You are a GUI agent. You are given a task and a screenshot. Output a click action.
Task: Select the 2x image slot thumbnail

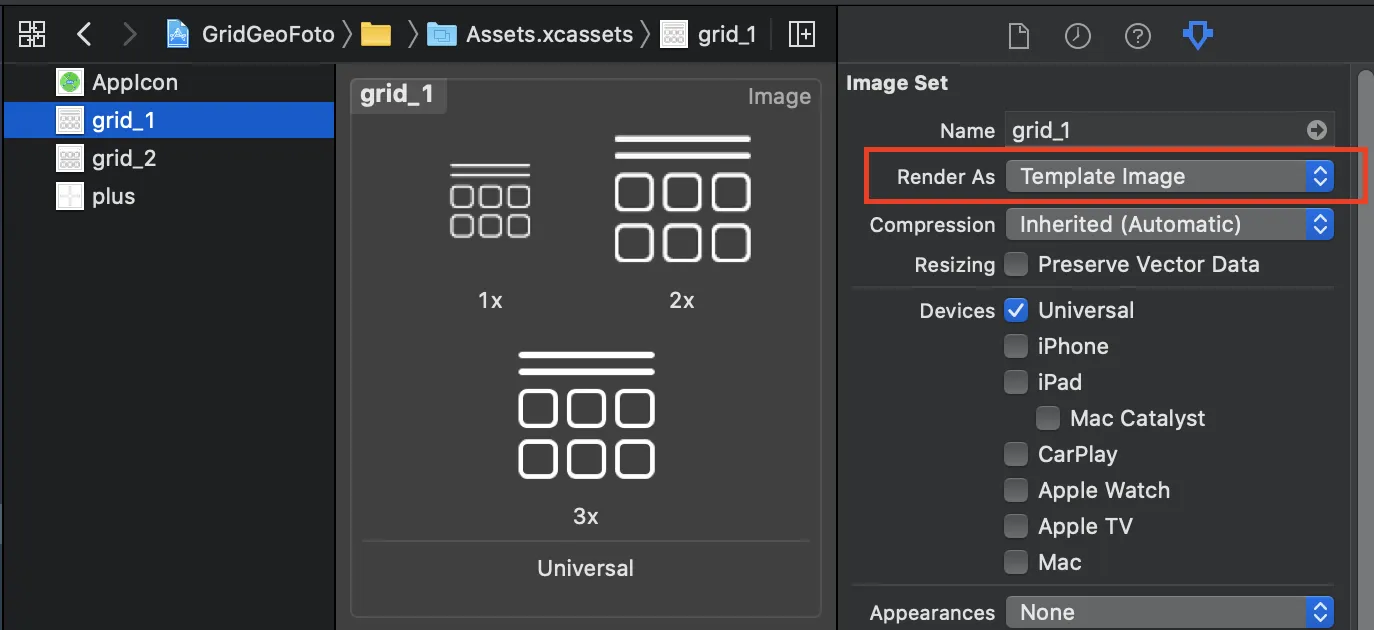coord(682,198)
